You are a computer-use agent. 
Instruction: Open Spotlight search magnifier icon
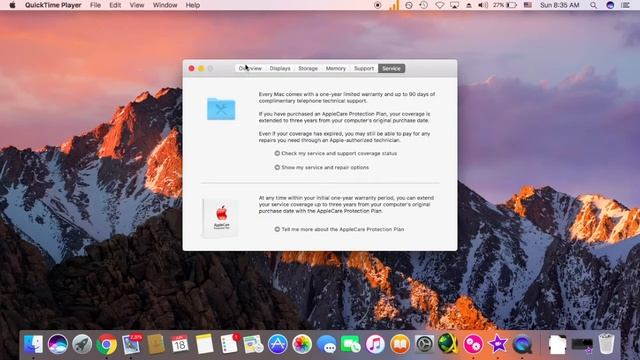pos(593,5)
